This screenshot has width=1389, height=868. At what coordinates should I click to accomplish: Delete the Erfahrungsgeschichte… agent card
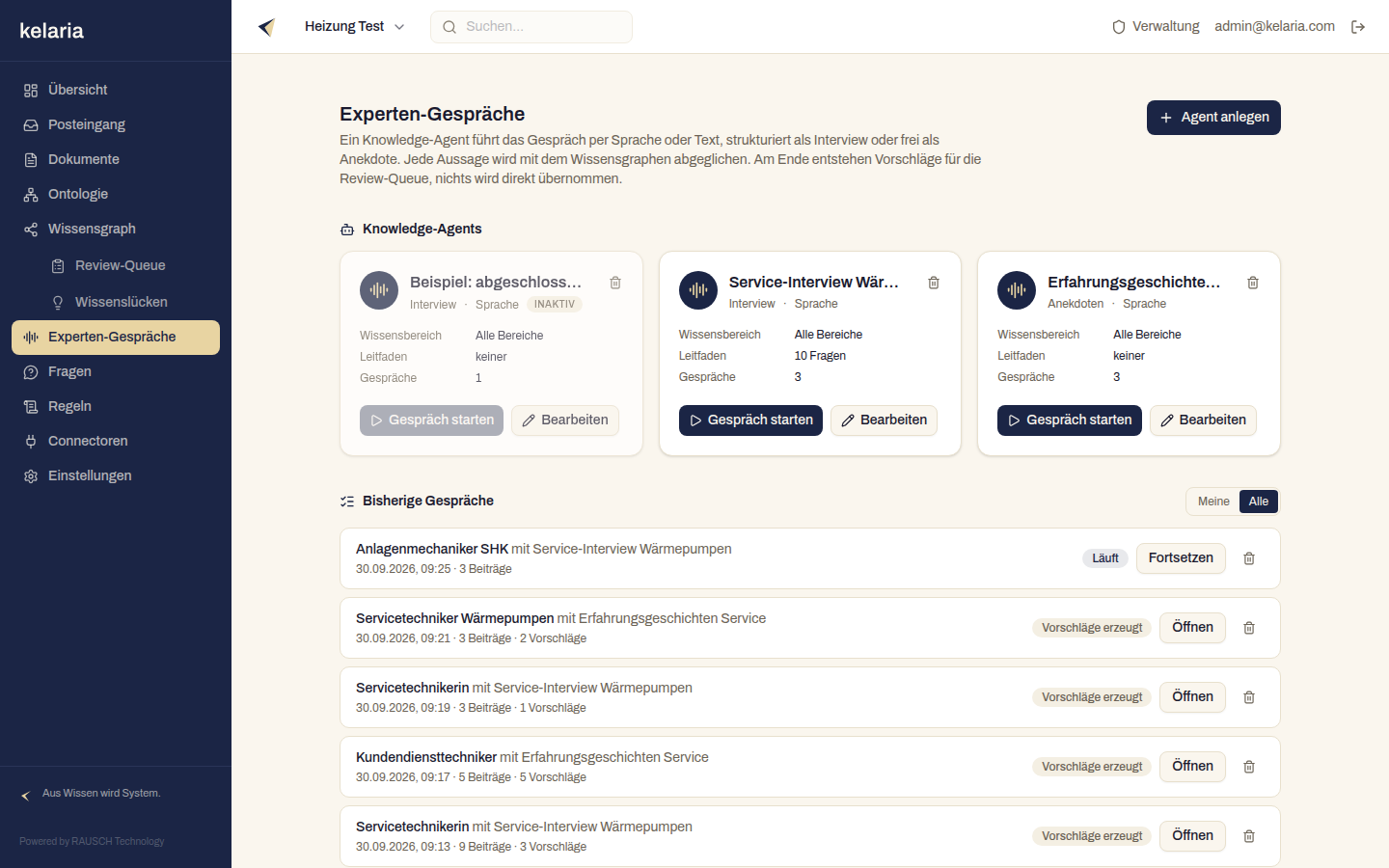pyautogui.click(x=1253, y=283)
